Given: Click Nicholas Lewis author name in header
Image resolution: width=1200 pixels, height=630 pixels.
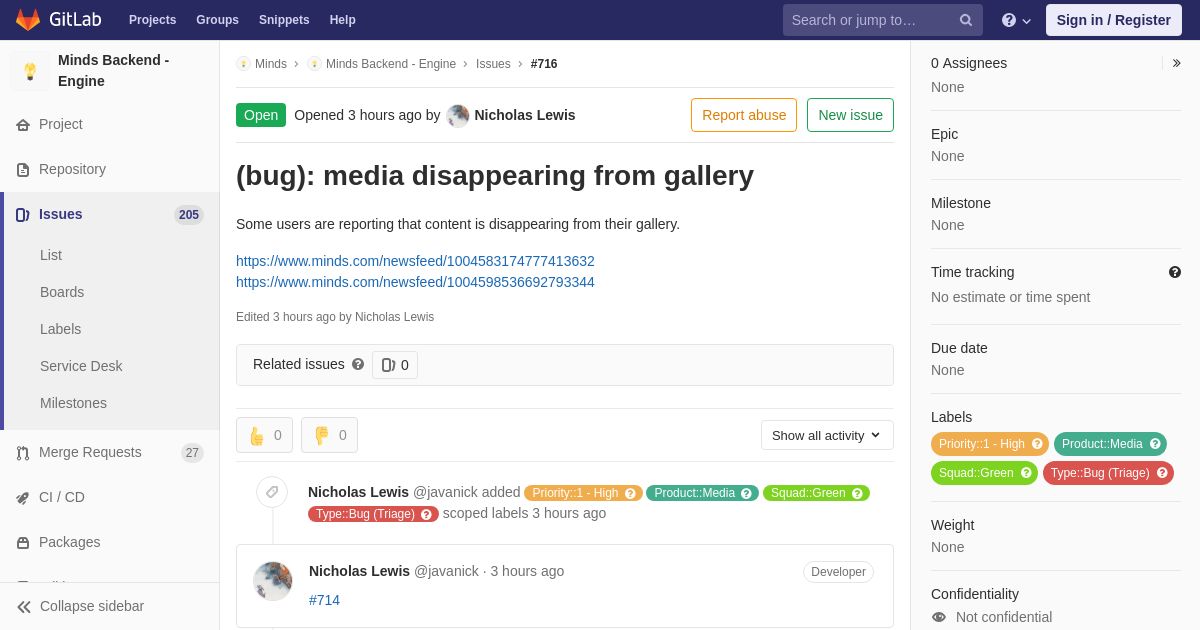Looking at the screenshot, I should point(525,115).
